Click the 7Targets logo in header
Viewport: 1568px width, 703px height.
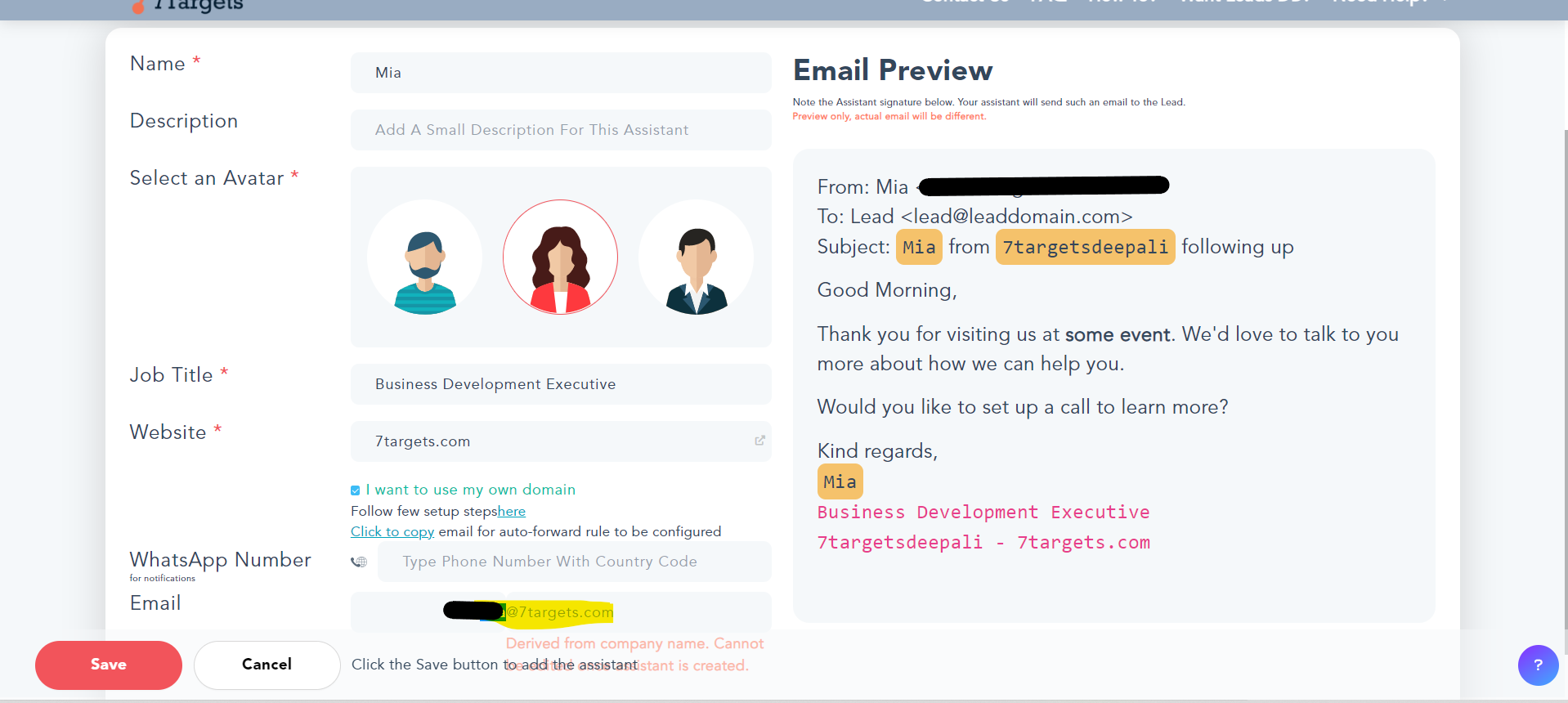pos(188,7)
